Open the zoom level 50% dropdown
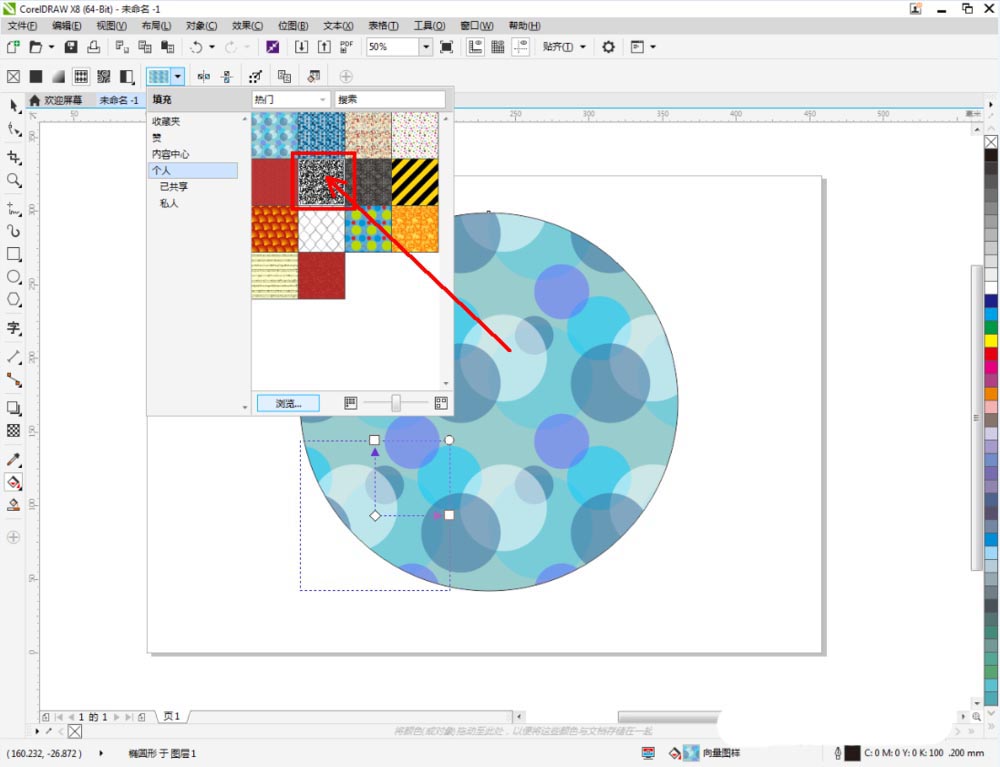The width and height of the screenshot is (1000, 767). (x=426, y=47)
